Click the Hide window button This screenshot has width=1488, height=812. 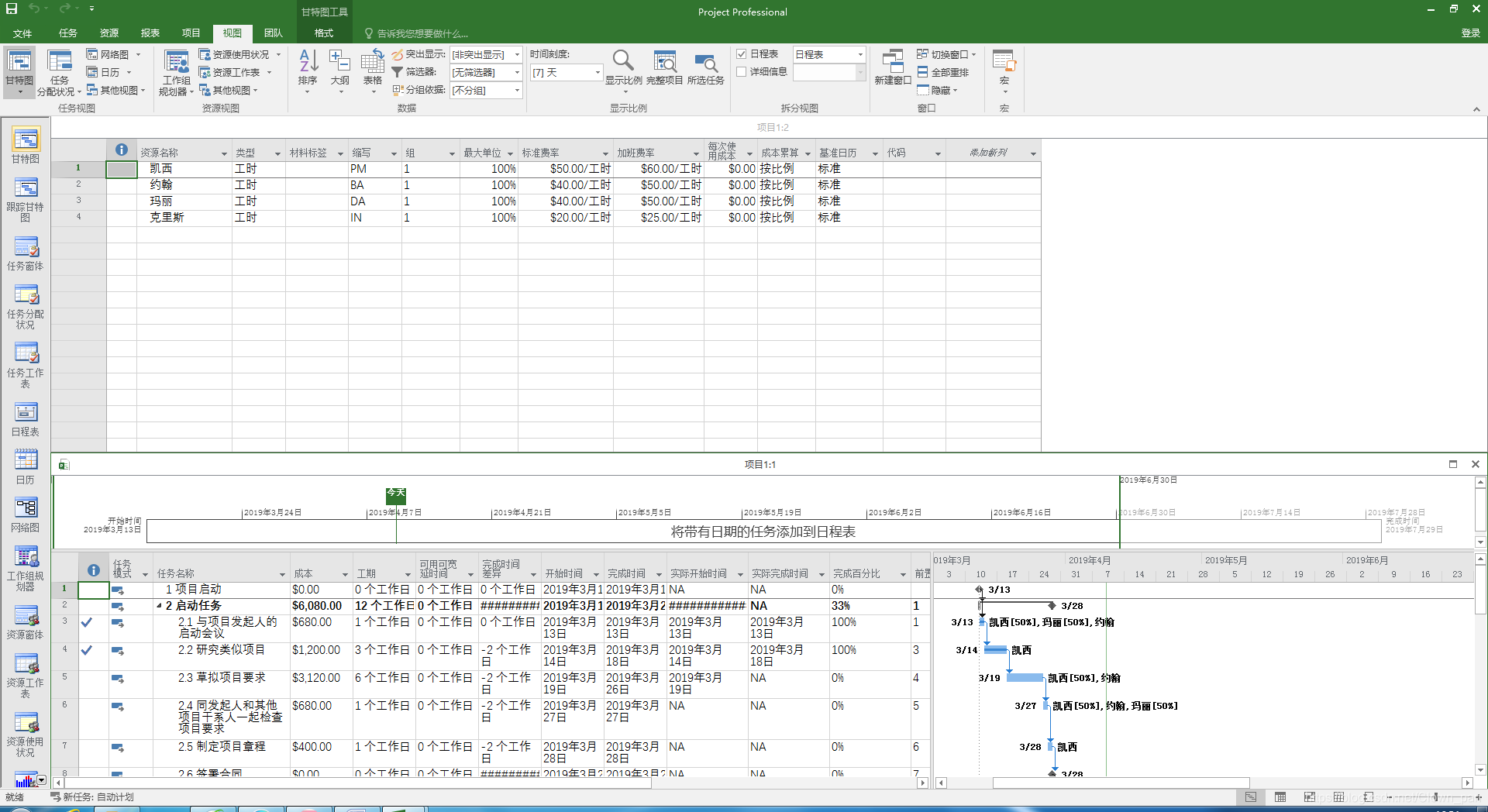click(939, 90)
